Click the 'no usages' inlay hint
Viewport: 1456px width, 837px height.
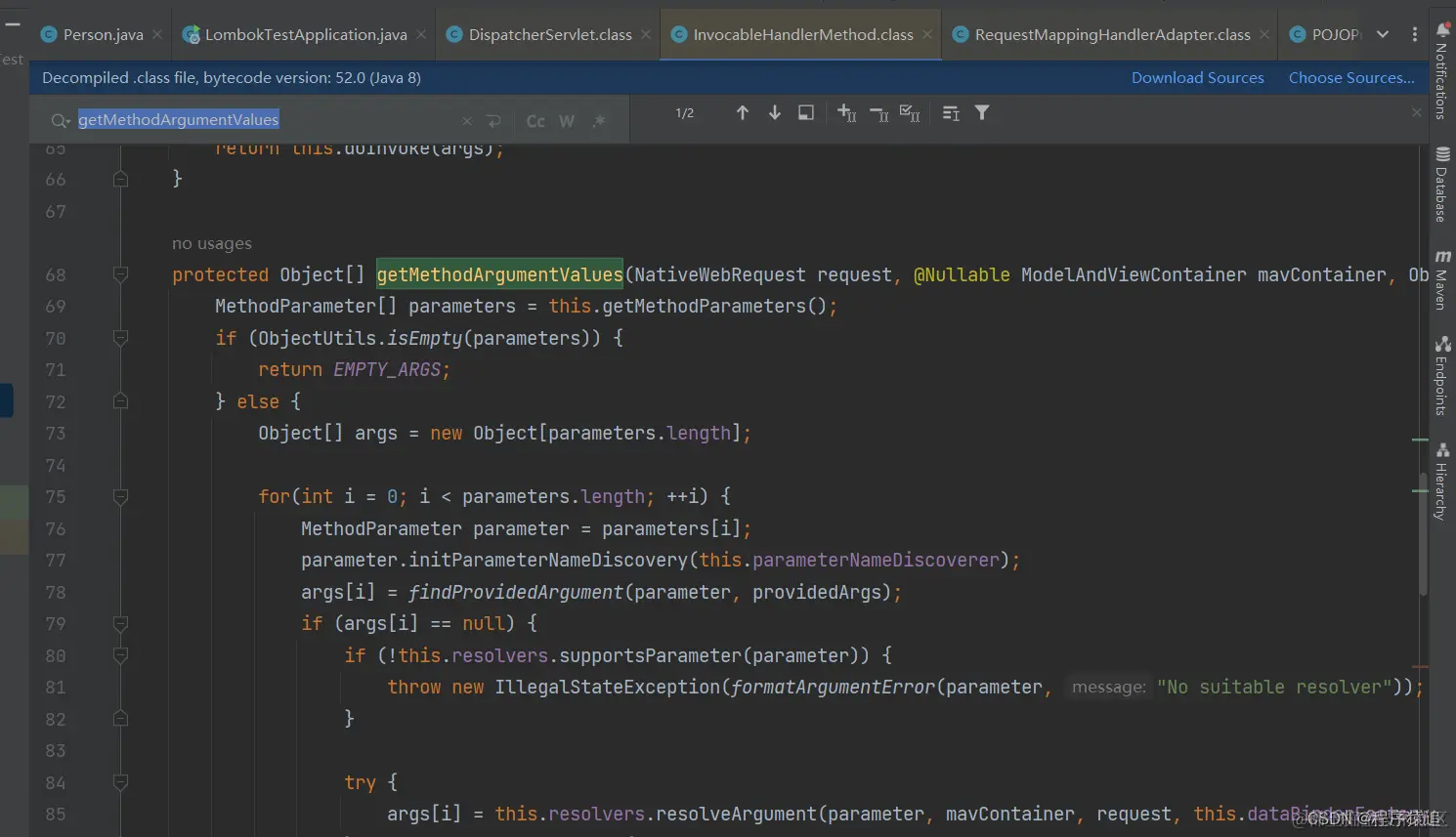[x=212, y=243]
